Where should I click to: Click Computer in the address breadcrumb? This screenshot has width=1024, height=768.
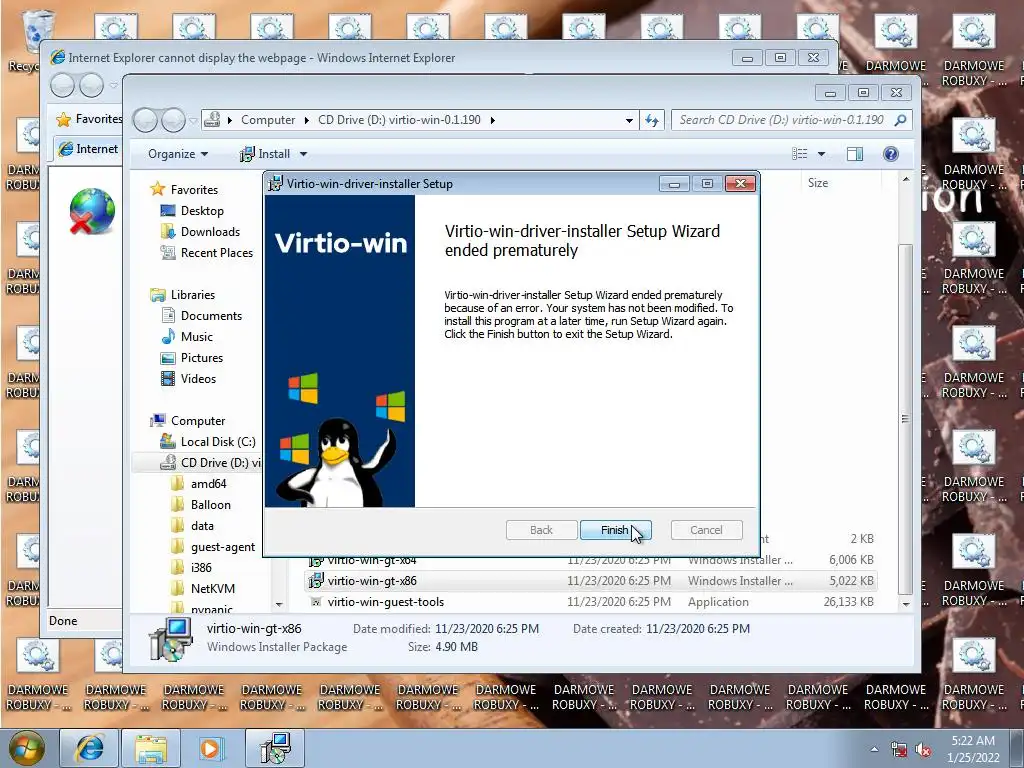(268, 120)
